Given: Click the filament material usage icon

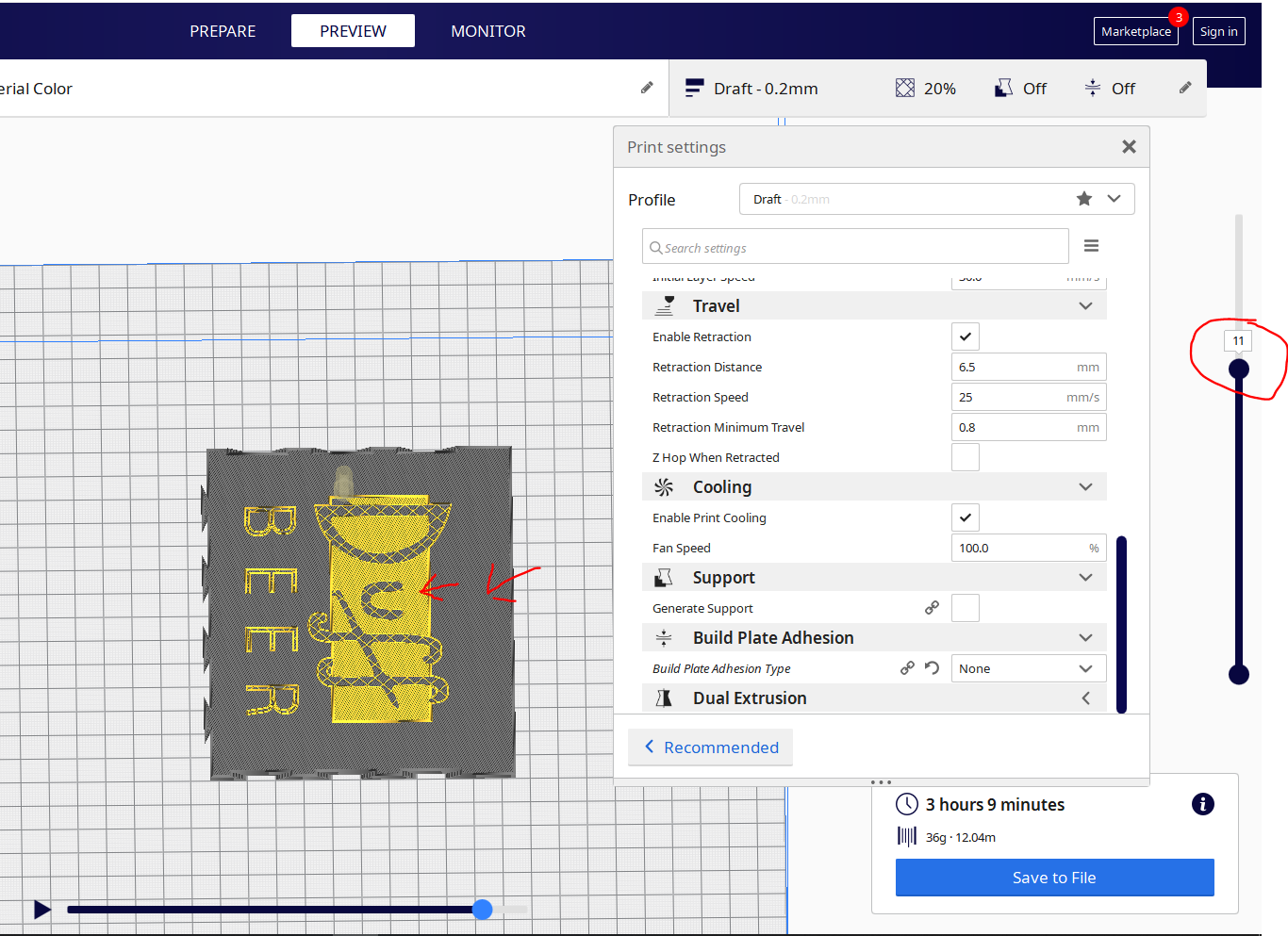Looking at the screenshot, I should pyautogui.click(x=906, y=836).
